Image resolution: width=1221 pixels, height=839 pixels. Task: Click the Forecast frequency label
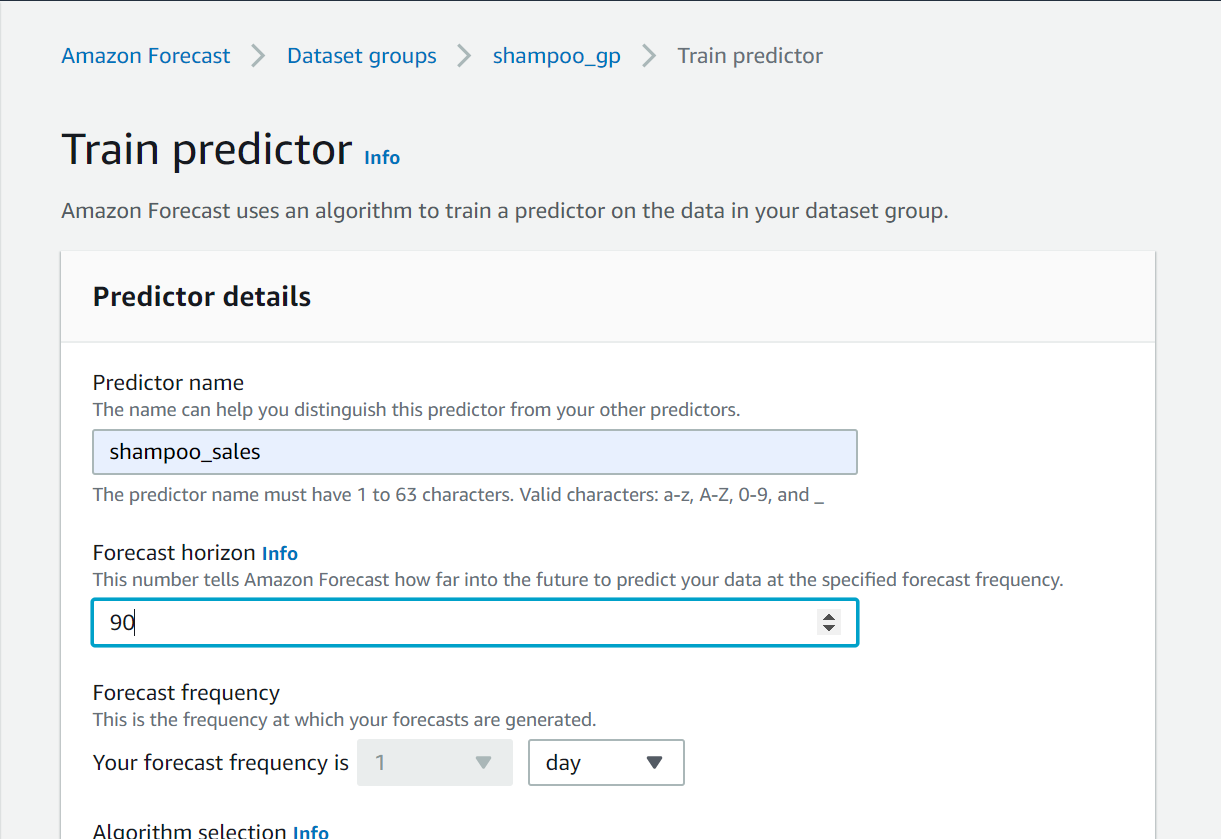pos(186,693)
